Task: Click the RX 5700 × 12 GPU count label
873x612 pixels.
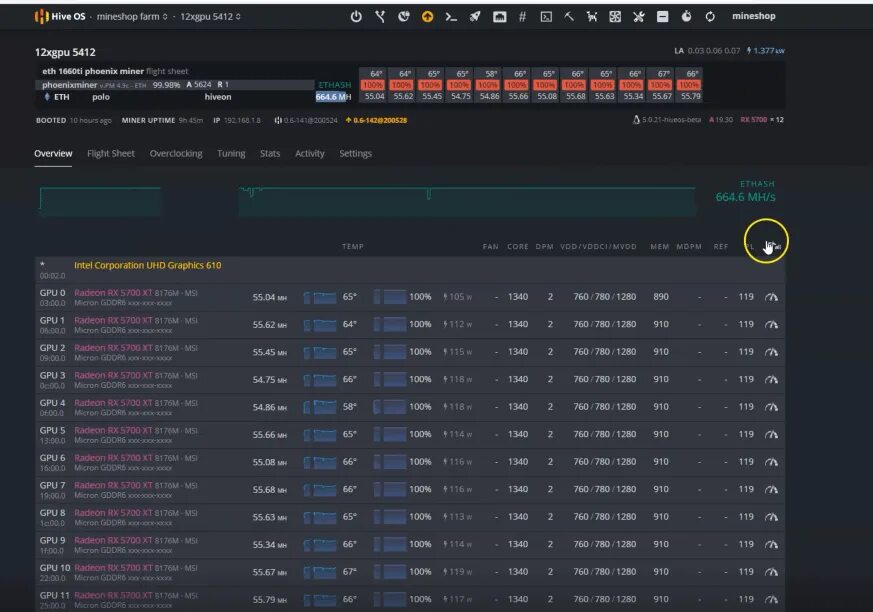Action: click(x=762, y=120)
